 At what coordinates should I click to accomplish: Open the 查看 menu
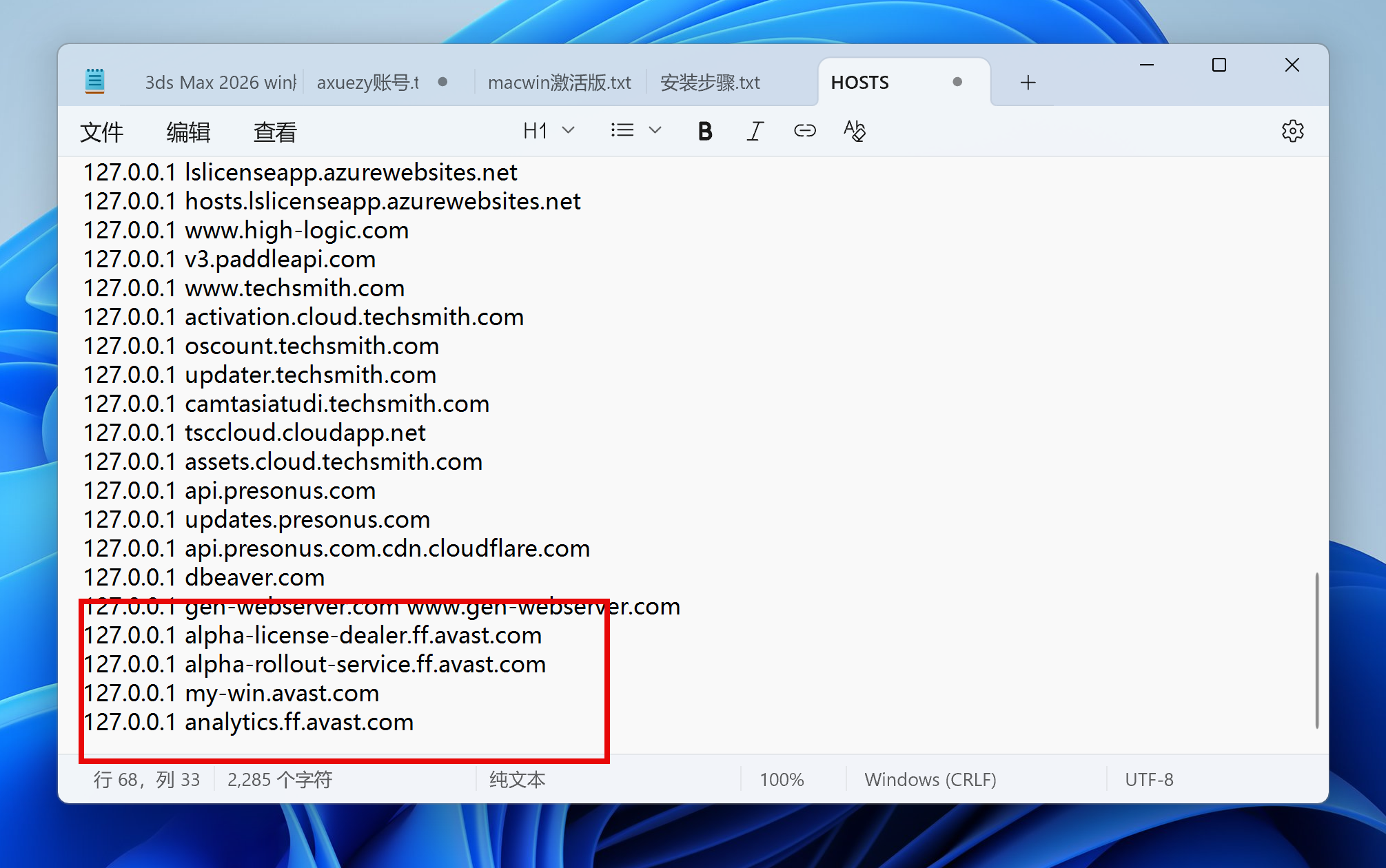[x=275, y=132]
